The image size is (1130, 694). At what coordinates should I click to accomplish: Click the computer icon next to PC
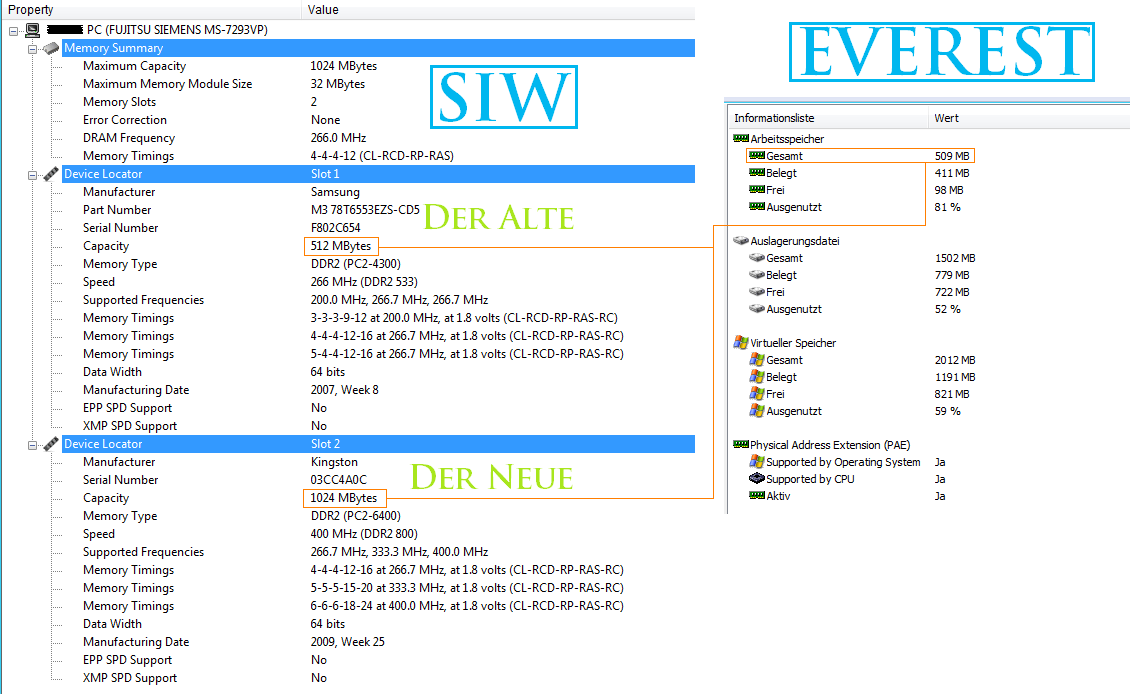32,30
